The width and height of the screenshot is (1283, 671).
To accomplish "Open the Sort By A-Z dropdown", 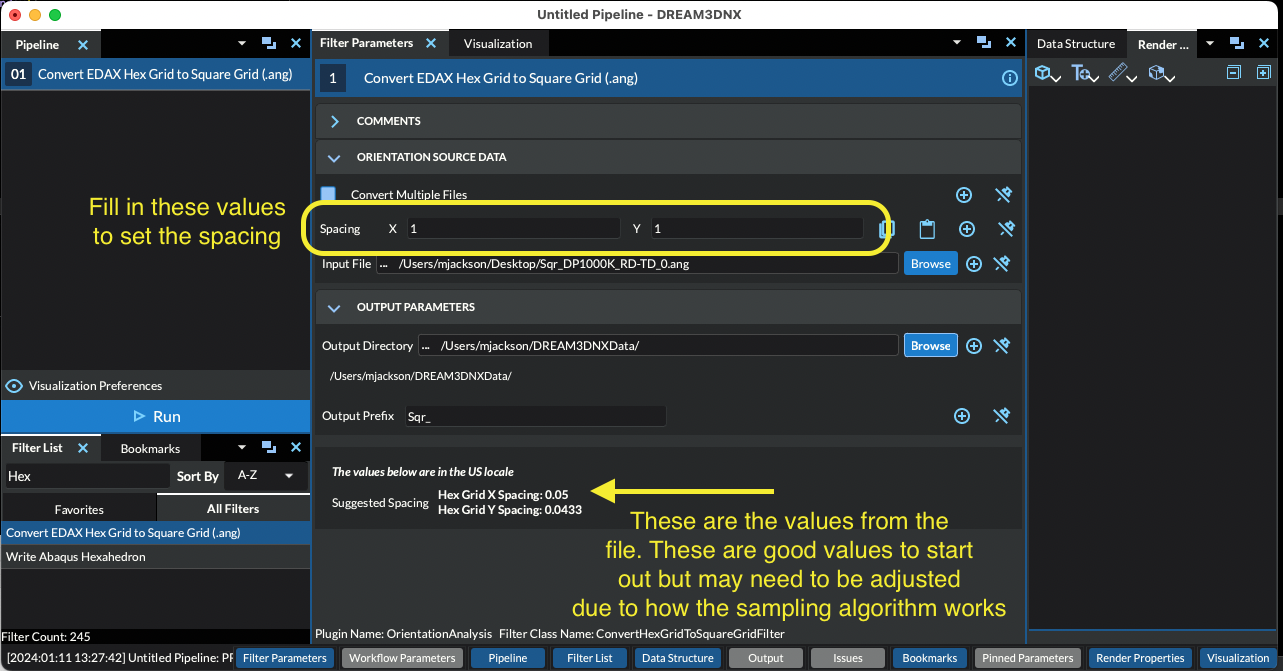I will click(x=265, y=476).
